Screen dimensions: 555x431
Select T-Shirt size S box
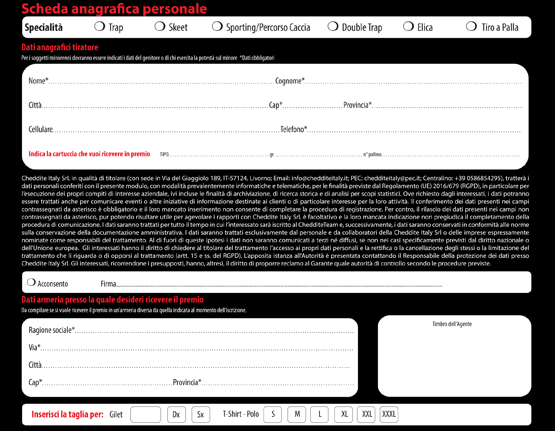coord(273,414)
